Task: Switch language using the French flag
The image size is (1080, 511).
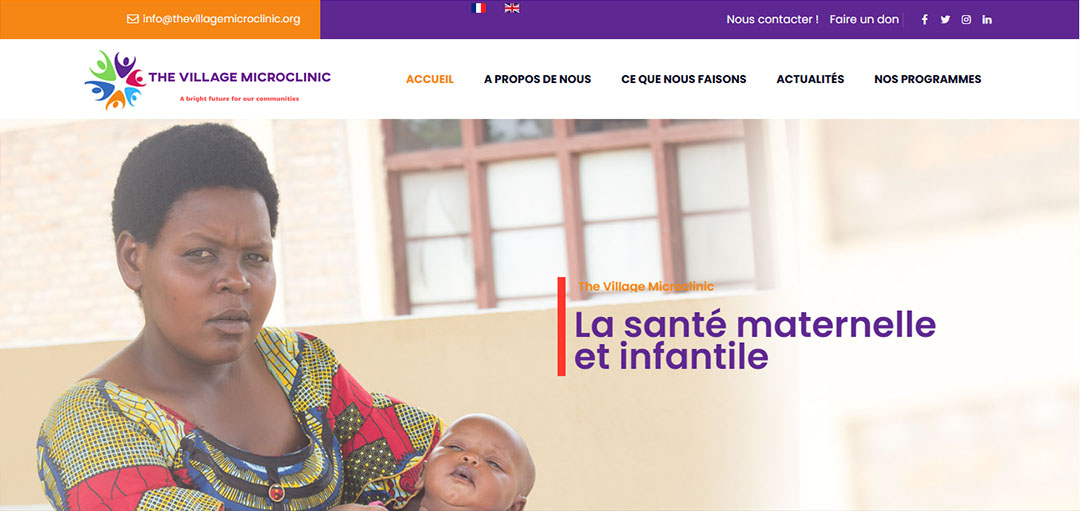Action: click(479, 8)
